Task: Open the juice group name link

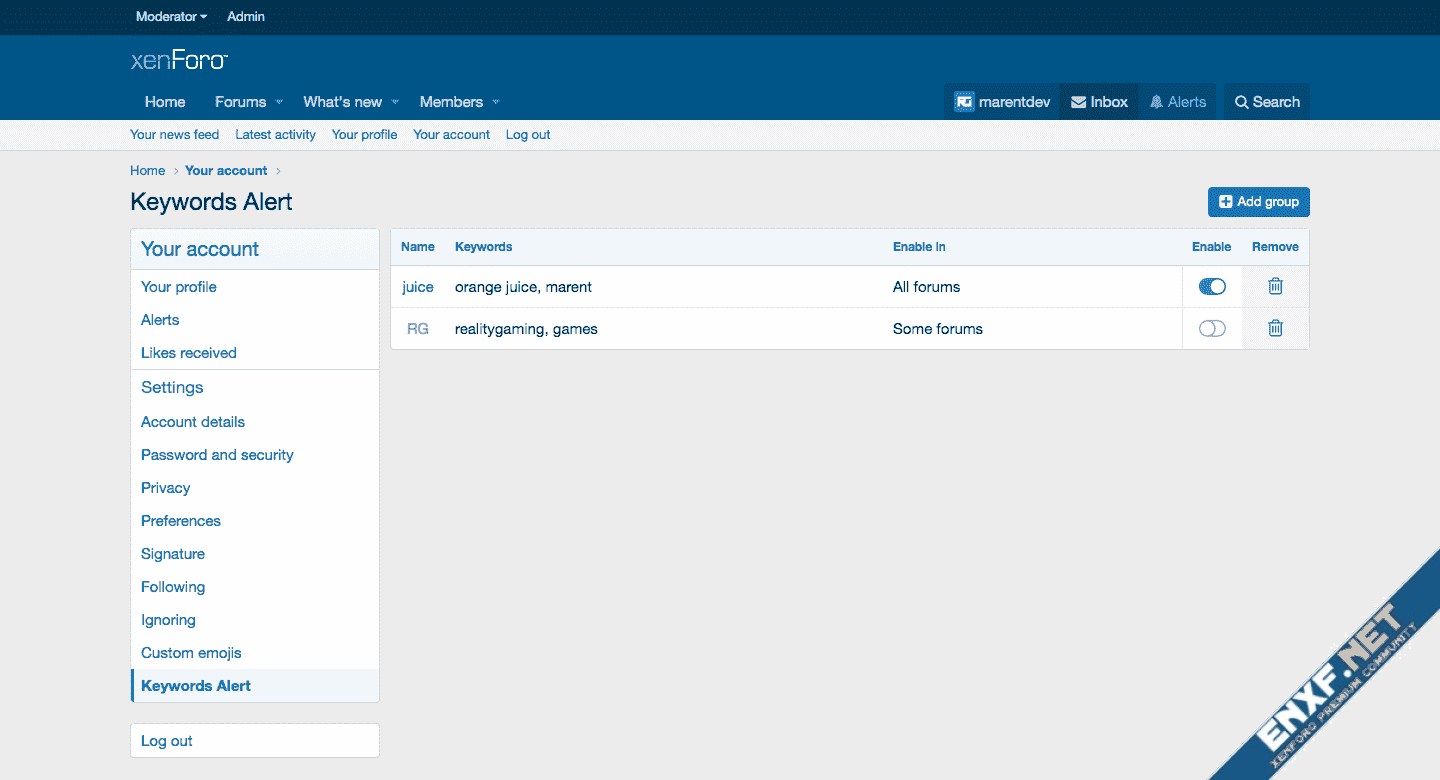Action: [x=418, y=287]
